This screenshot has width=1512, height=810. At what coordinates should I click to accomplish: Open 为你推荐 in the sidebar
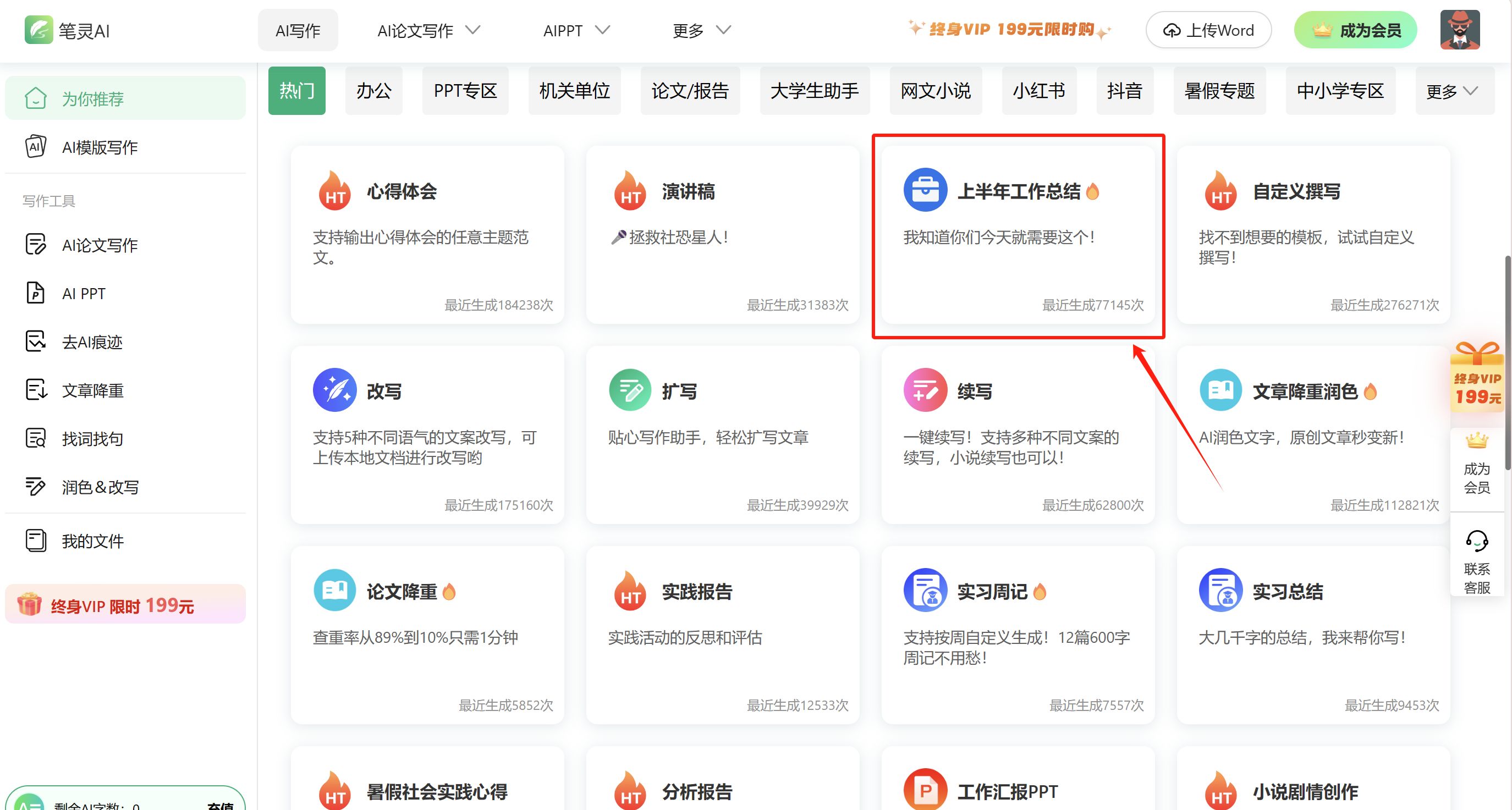125,98
